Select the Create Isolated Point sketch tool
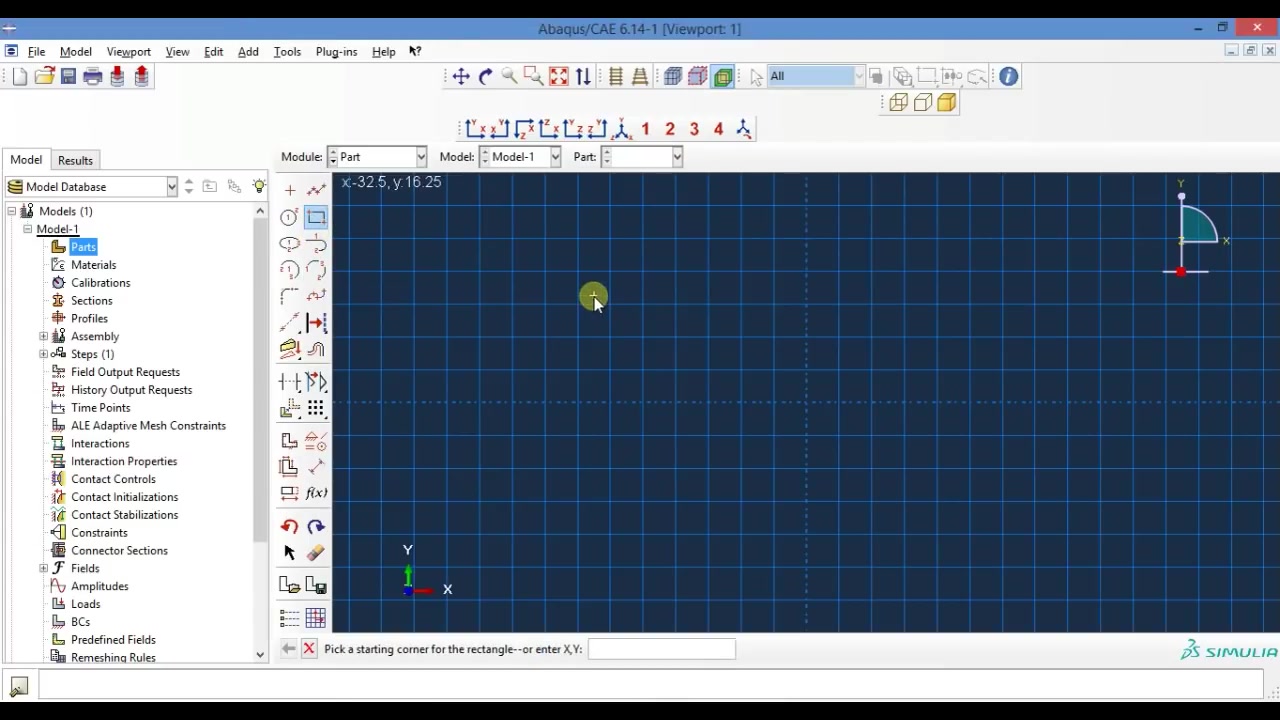This screenshot has width=1280, height=720. pos(290,190)
